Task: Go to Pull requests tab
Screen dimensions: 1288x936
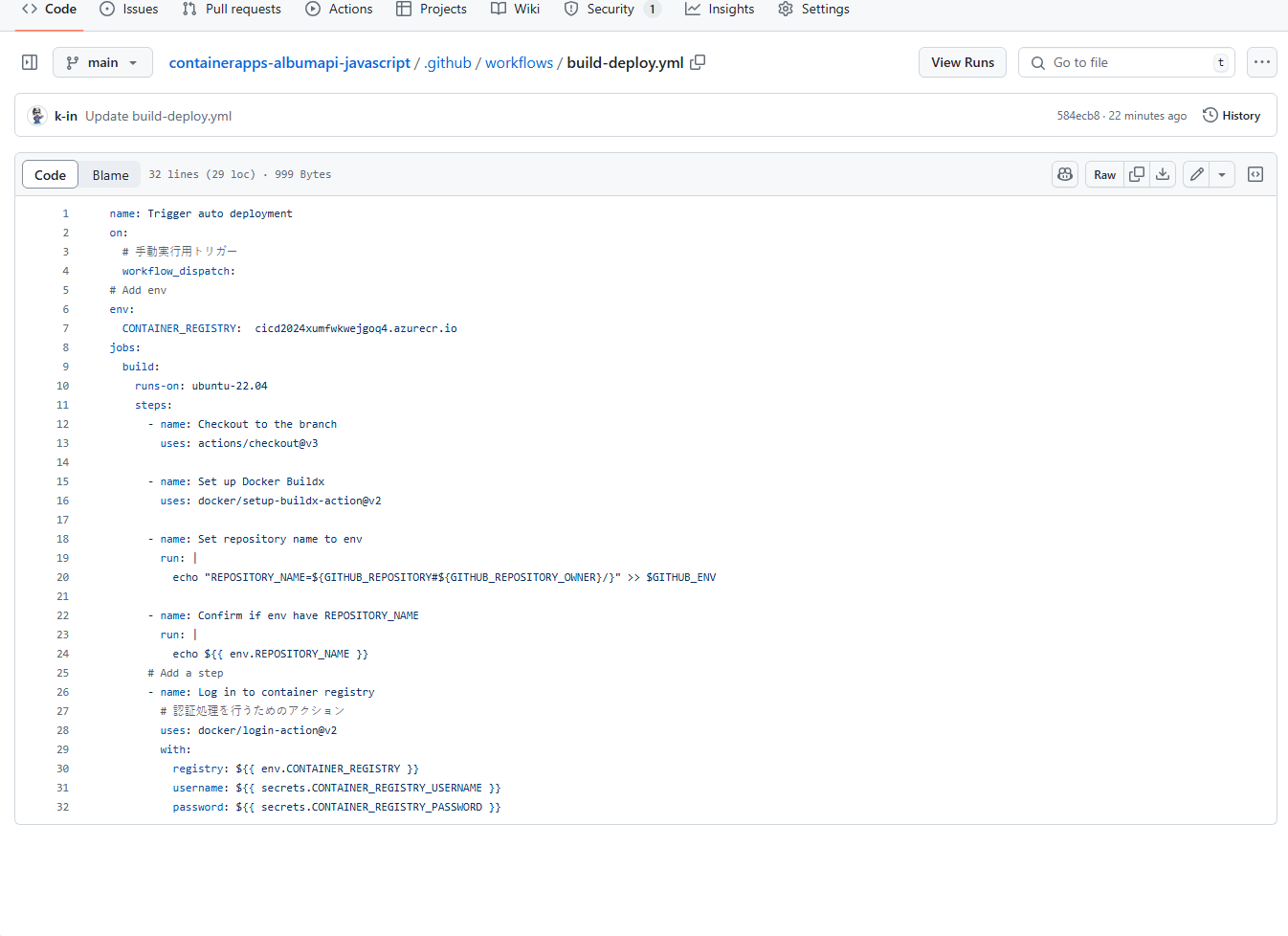Action: 232,10
